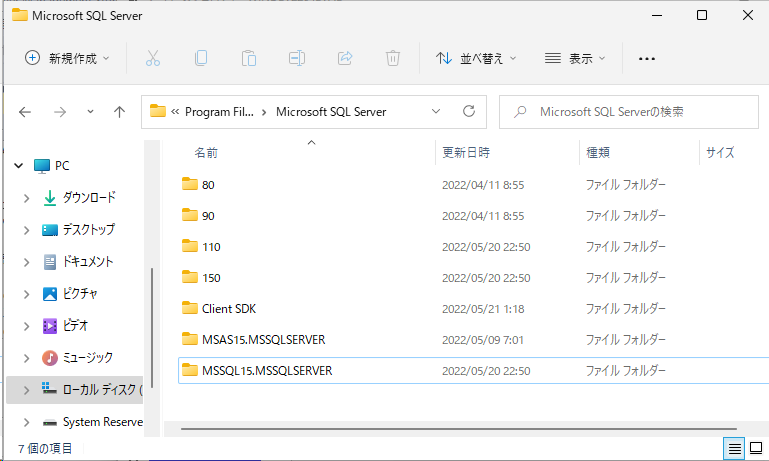Click the folder icon of 90
The image size is (769, 461).
pos(190,215)
